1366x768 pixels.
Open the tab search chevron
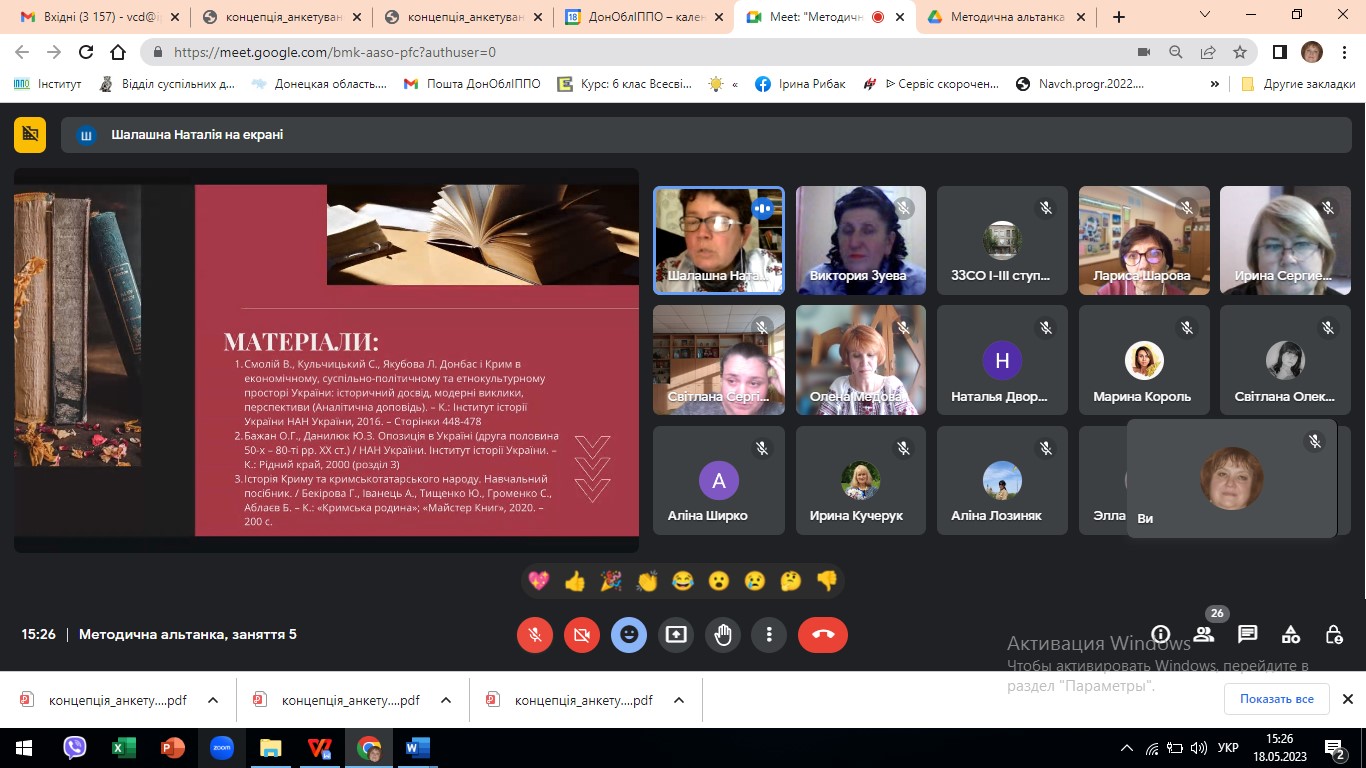coord(1204,15)
